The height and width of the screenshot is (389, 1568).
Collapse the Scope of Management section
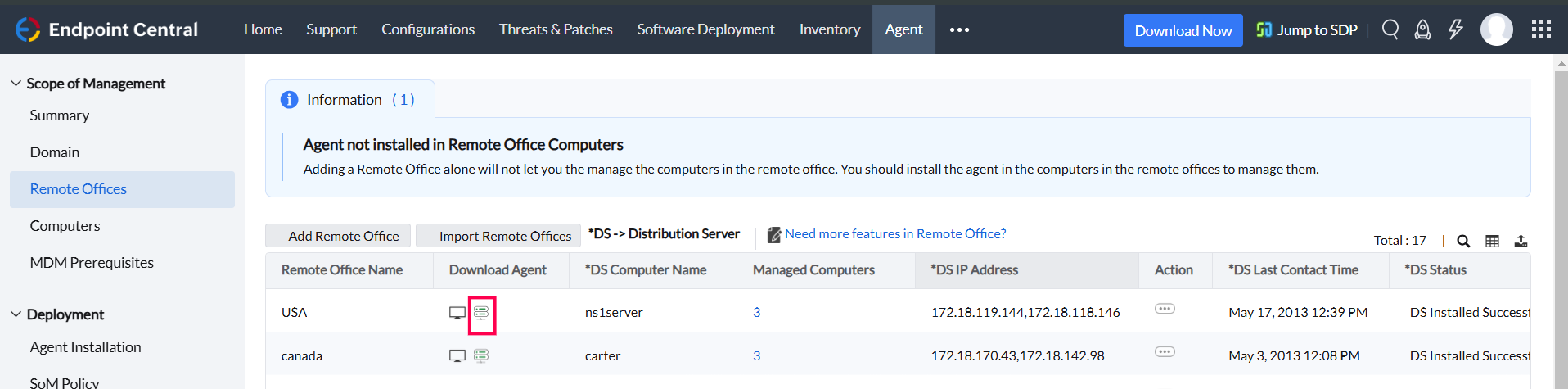point(16,84)
